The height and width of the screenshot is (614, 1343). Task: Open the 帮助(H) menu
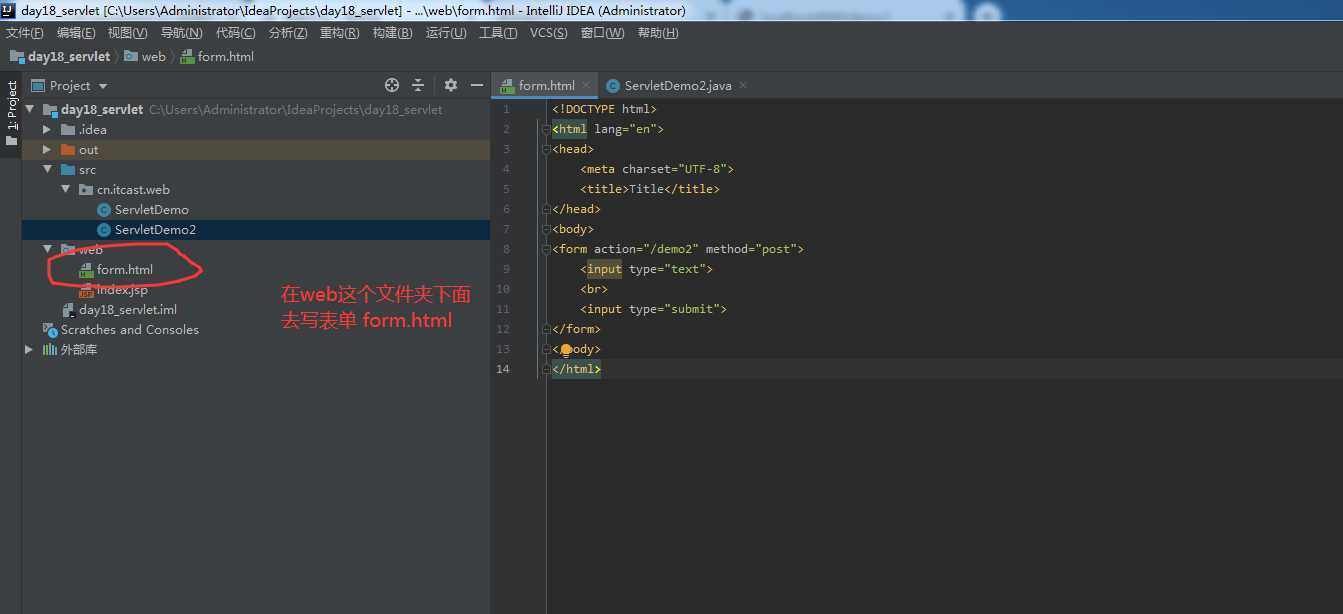click(657, 33)
